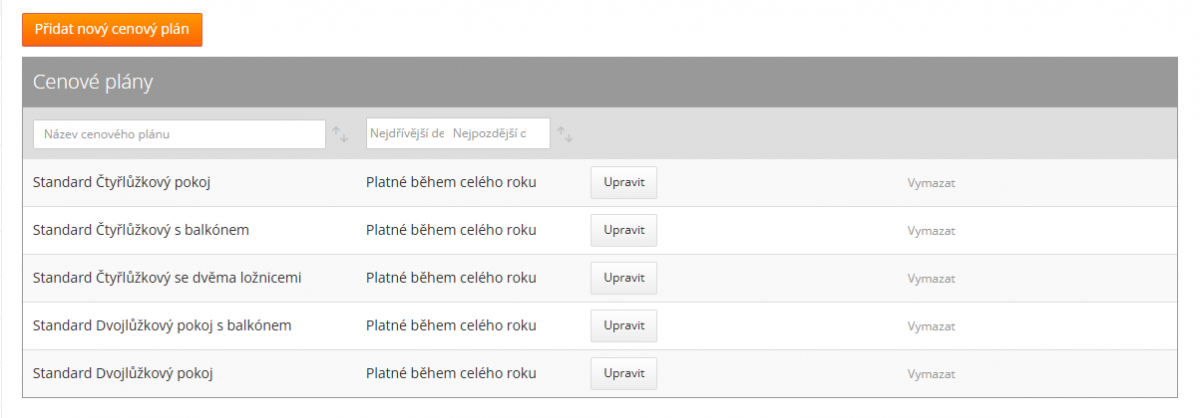This screenshot has height=418, width=1200.
Task: Type in the 'Název cenového plánu' field
Action: (x=179, y=134)
